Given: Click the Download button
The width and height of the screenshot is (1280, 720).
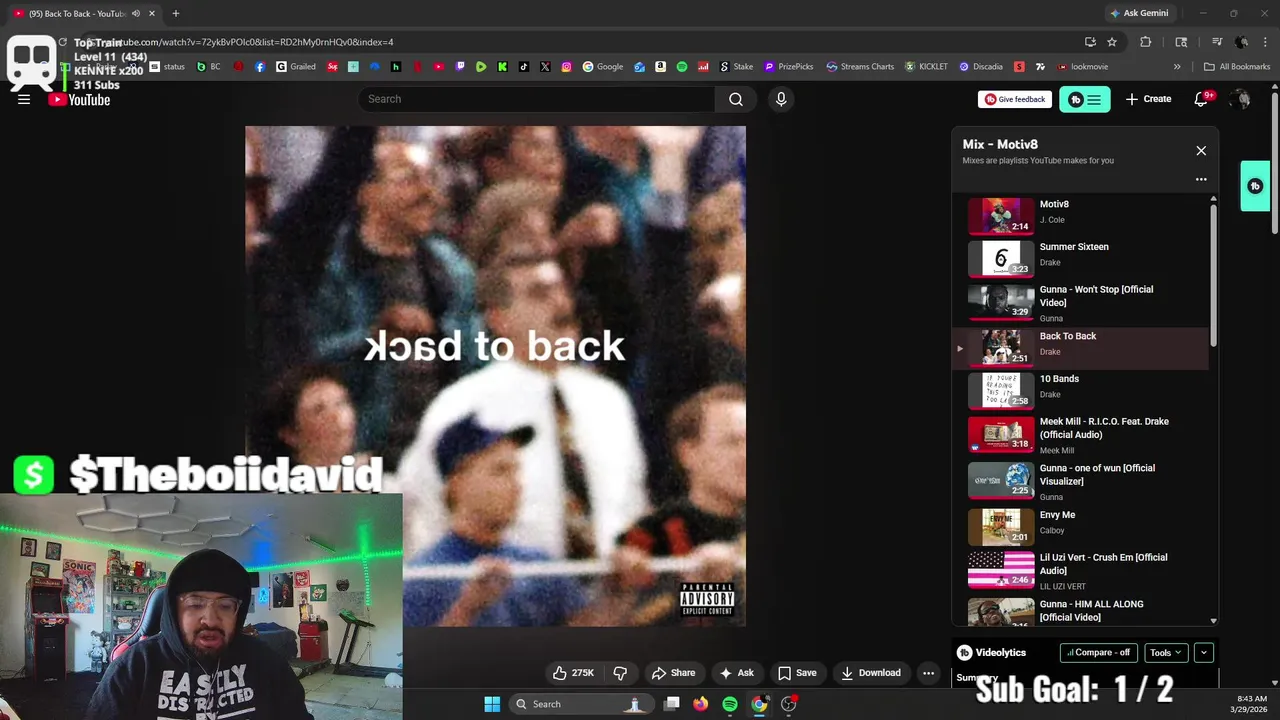Looking at the screenshot, I should click(871, 673).
